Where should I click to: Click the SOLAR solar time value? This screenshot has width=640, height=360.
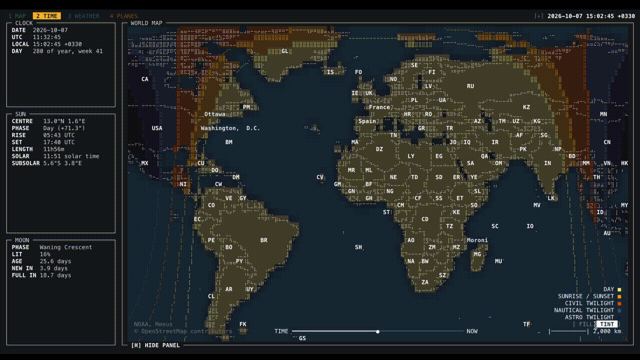pos(71,156)
